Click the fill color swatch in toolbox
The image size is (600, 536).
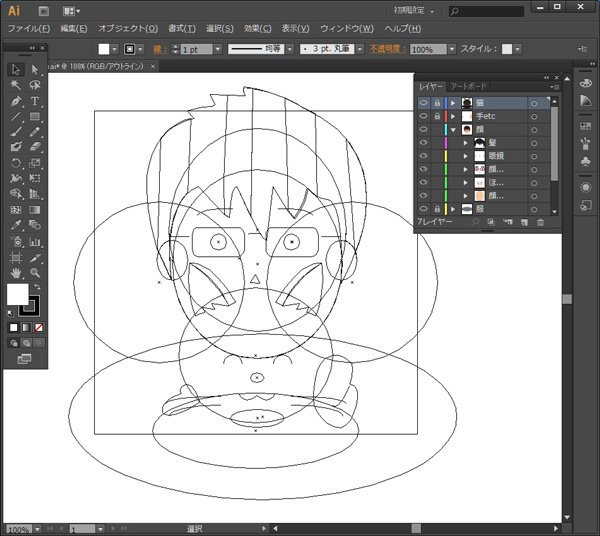coord(17,294)
